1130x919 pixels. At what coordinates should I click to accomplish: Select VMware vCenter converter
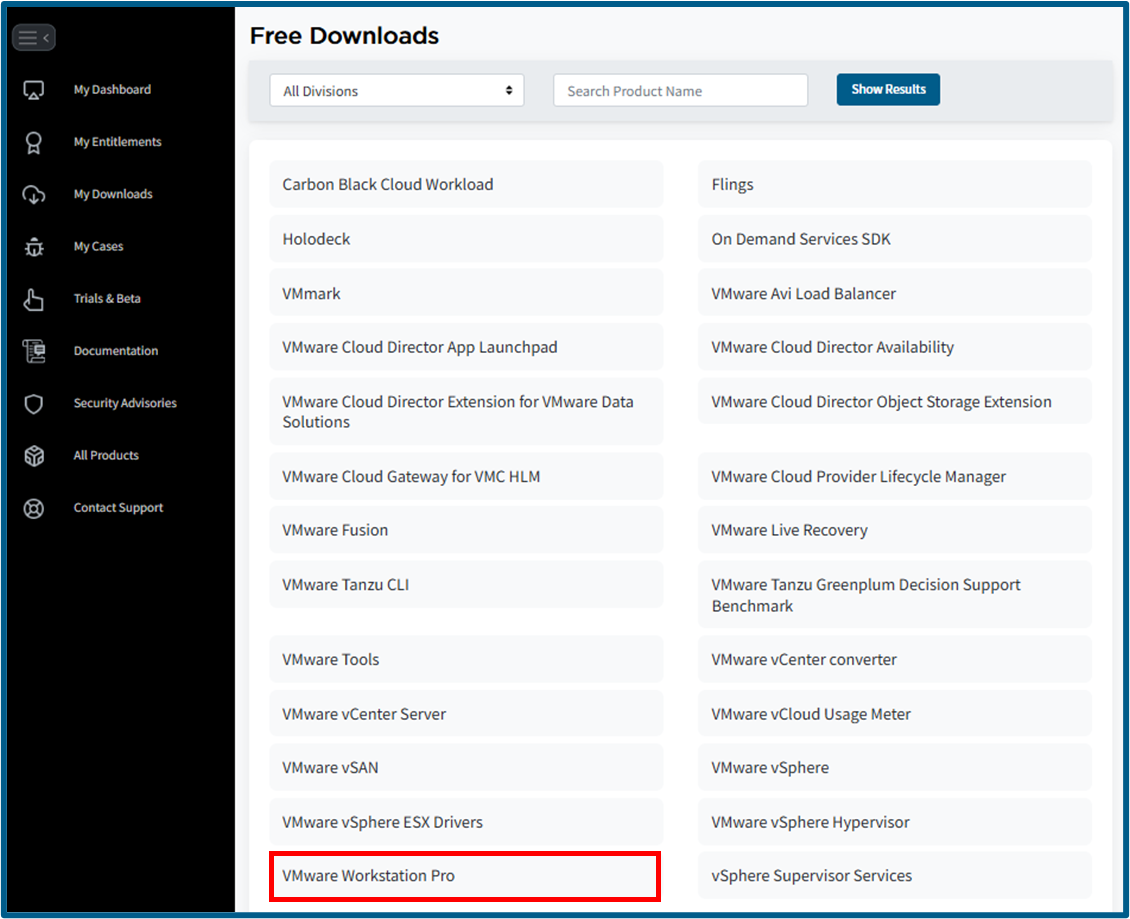894,660
